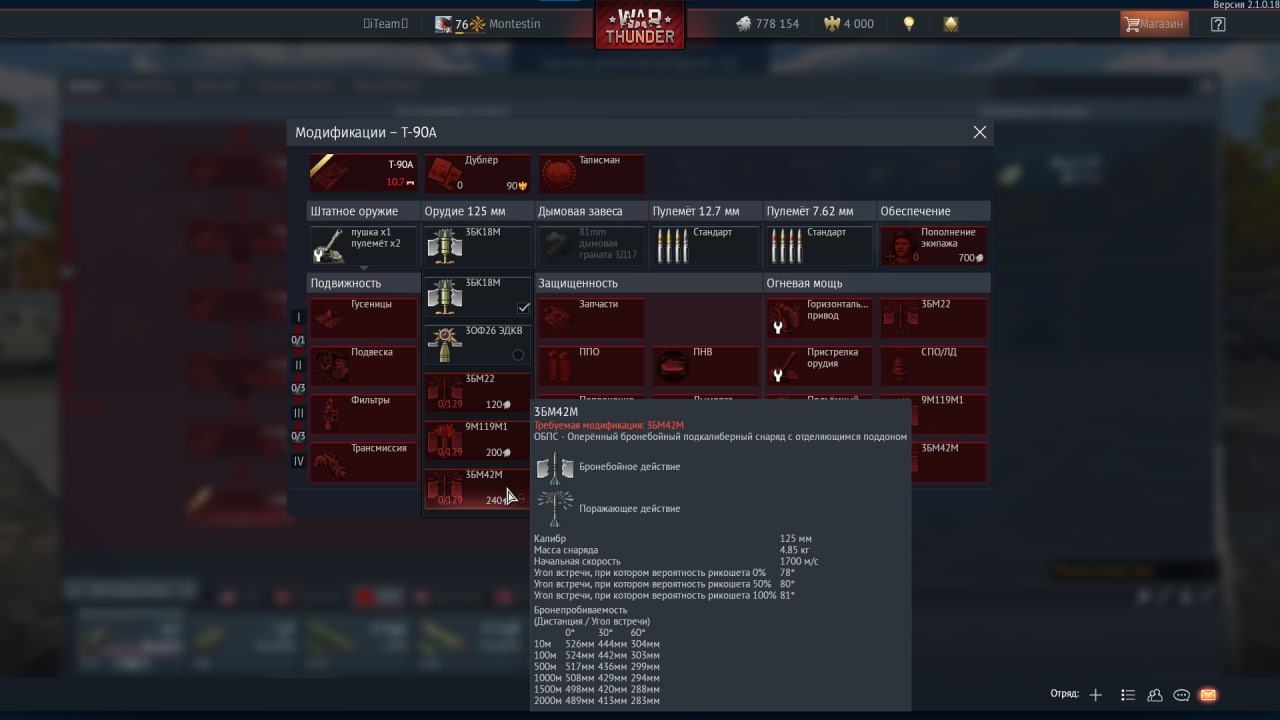Click the Дублер backup vehicle item
This screenshot has width=1280, height=720.
tap(477, 173)
